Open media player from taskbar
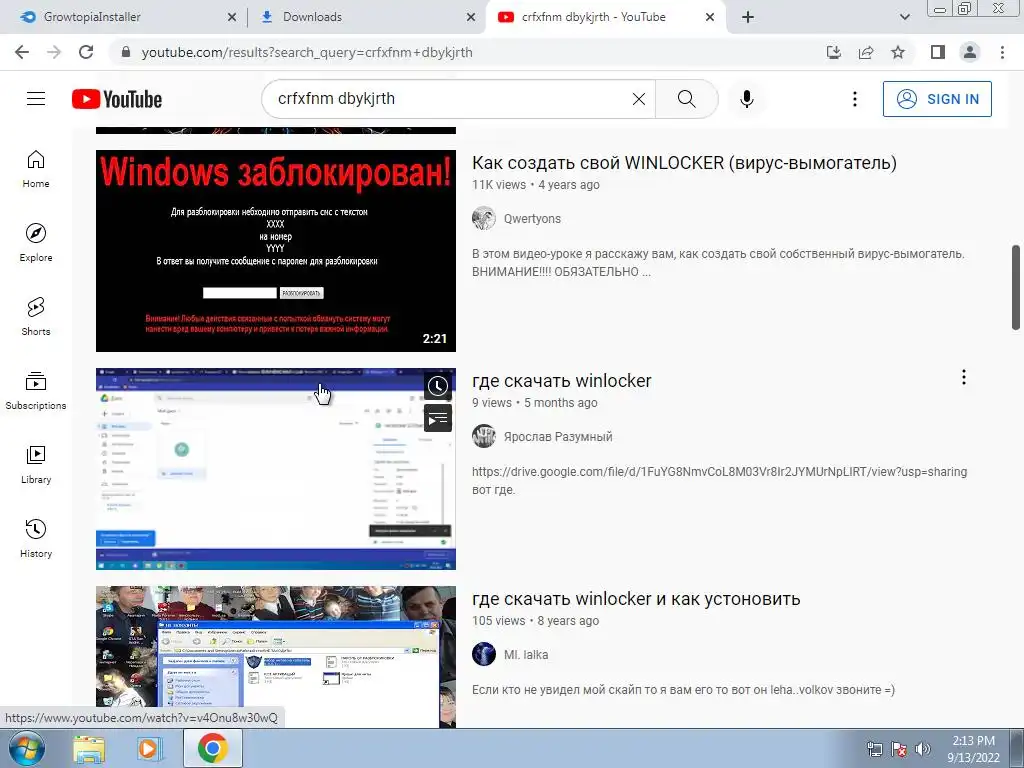The image size is (1024, 768). 150,749
